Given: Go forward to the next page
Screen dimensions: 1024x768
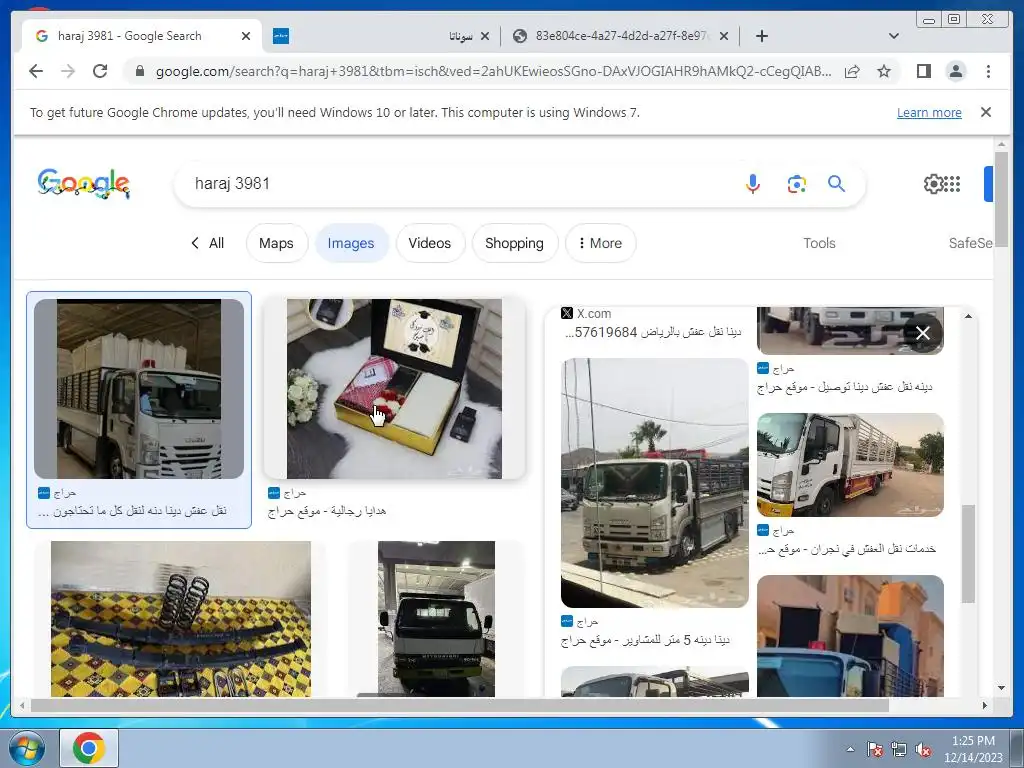Looking at the screenshot, I should coord(68,71).
